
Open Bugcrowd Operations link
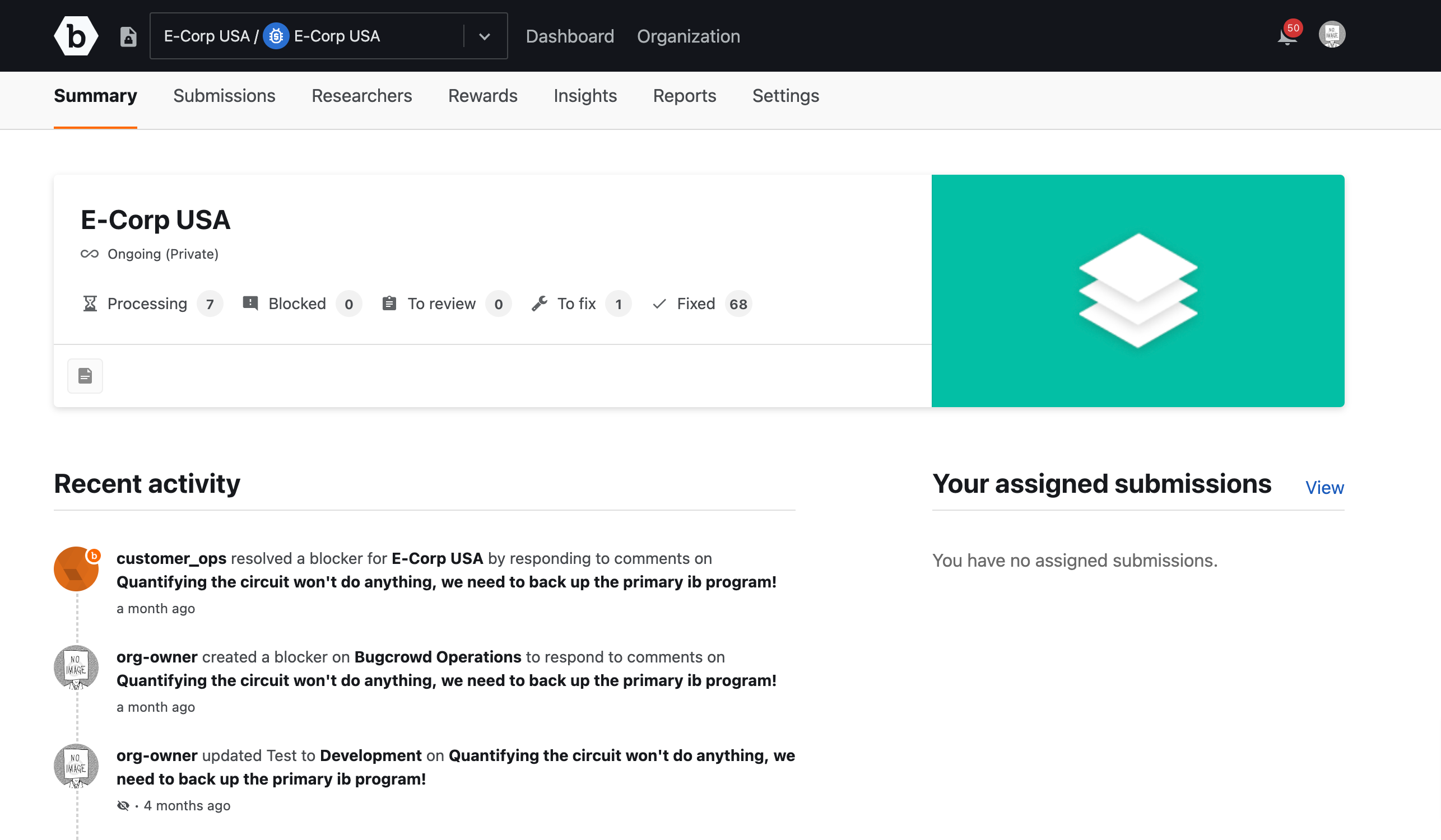pyautogui.click(x=438, y=657)
